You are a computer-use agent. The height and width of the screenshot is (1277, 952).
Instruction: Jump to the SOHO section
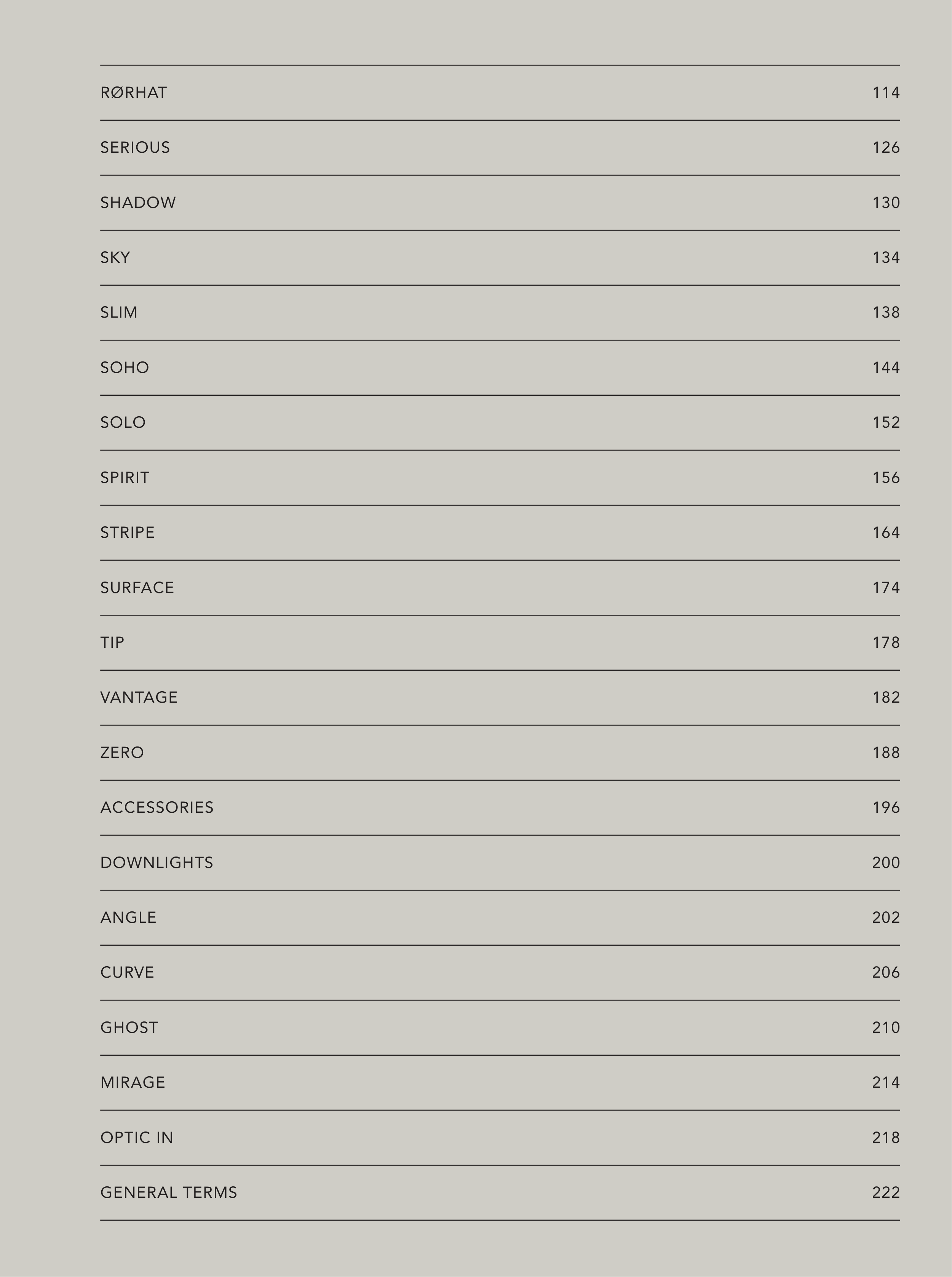[x=125, y=368]
